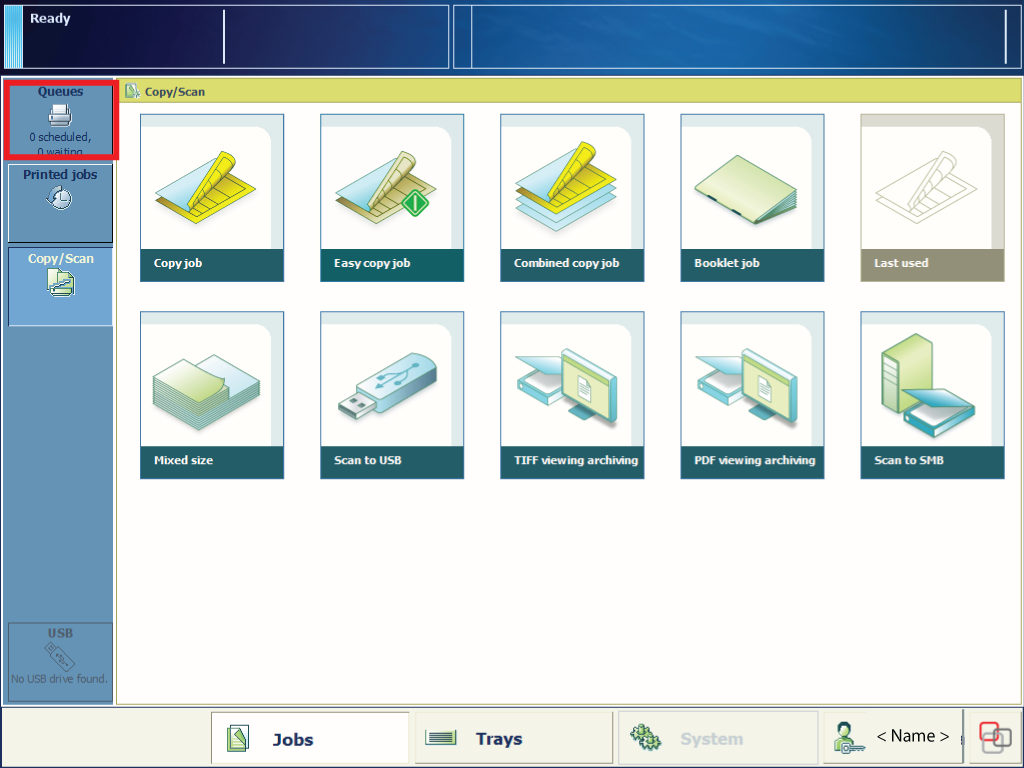Select the Scan to SMB tile

pyautogui.click(x=932, y=395)
